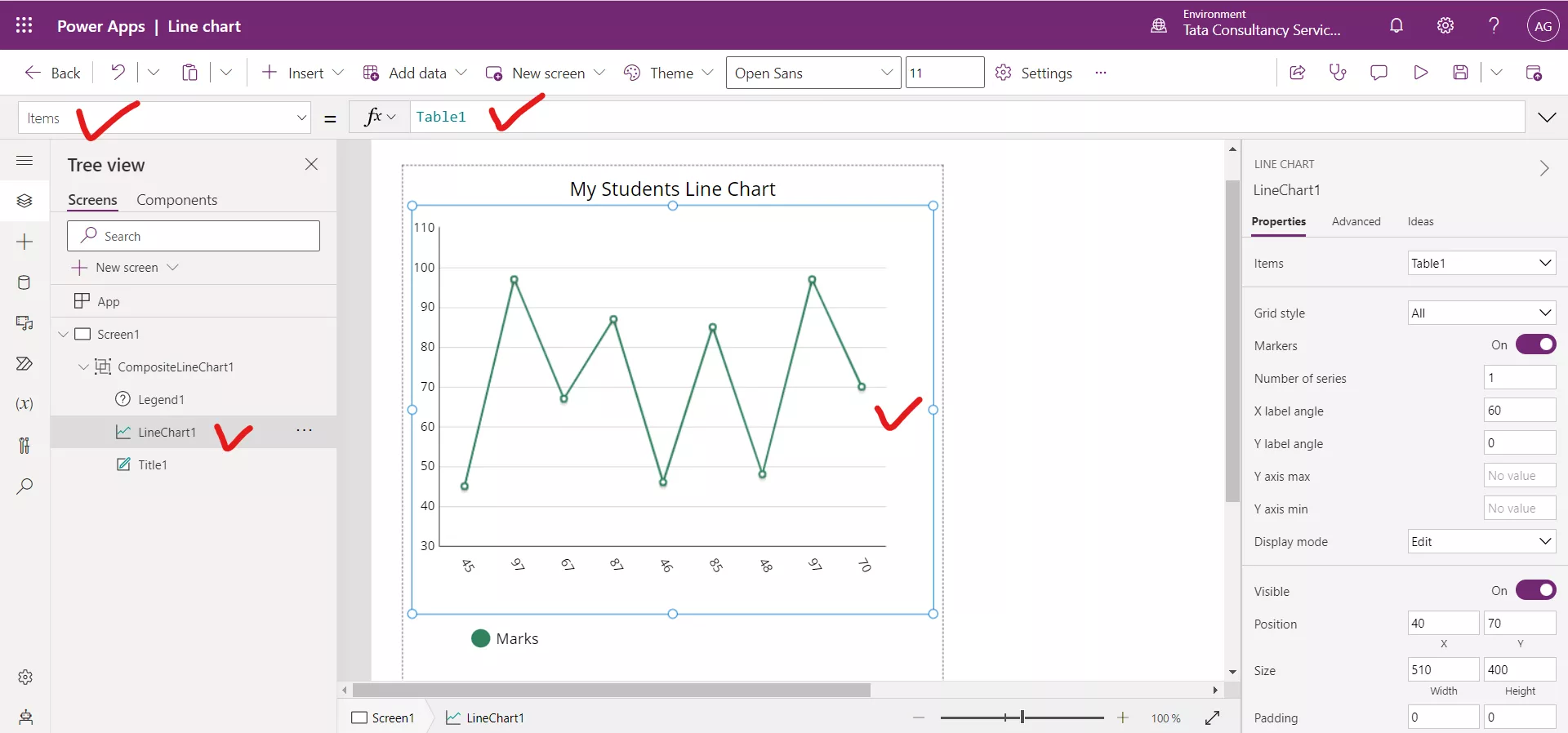Open the Power Automate icon in sidebar
Viewport: 1568px width, 733px height.
point(24,363)
